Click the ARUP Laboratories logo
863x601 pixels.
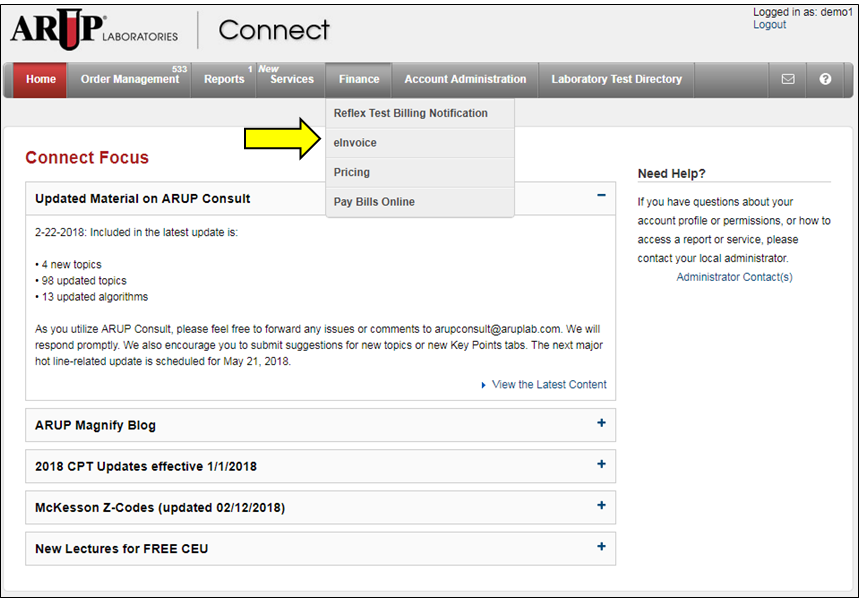coord(94,30)
